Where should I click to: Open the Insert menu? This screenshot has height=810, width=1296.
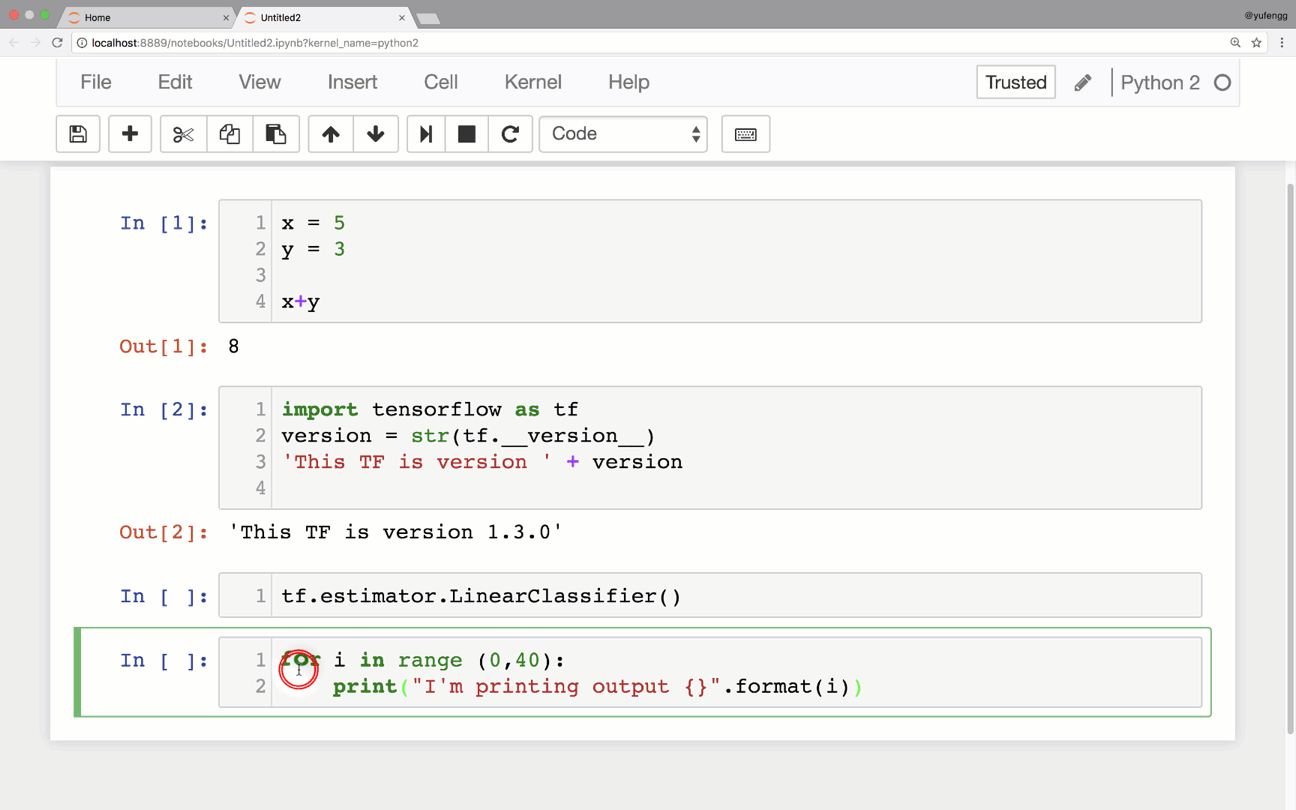tap(353, 82)
